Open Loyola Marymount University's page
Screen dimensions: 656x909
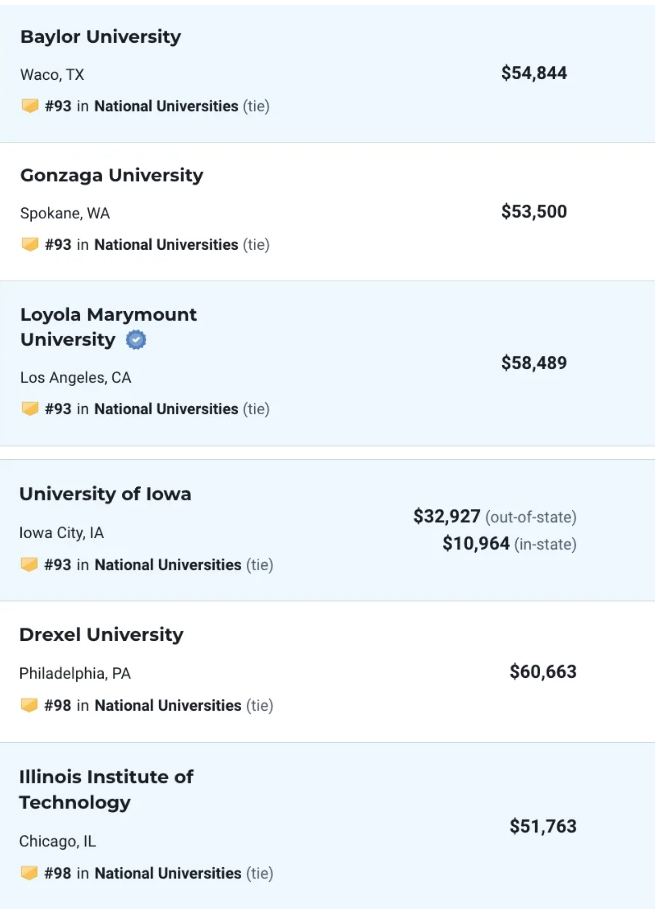(108, 315)
